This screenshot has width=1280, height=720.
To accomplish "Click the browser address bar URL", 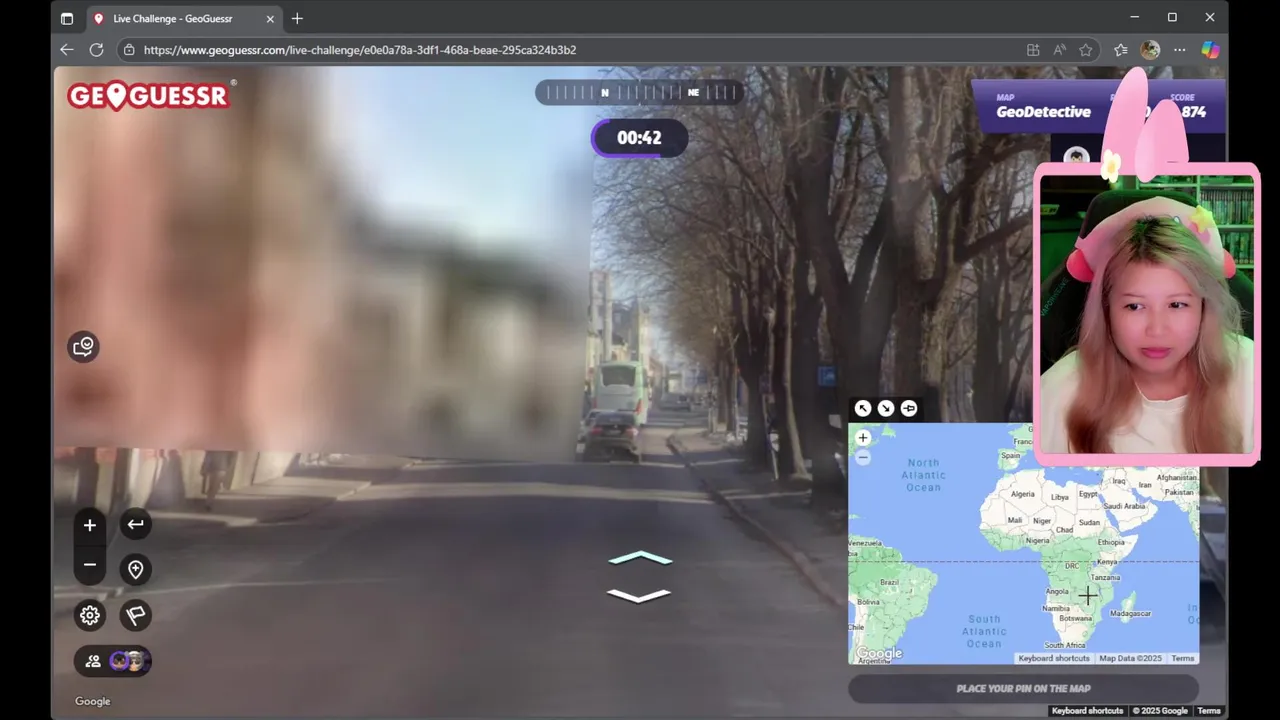I will tap(360, 50).
